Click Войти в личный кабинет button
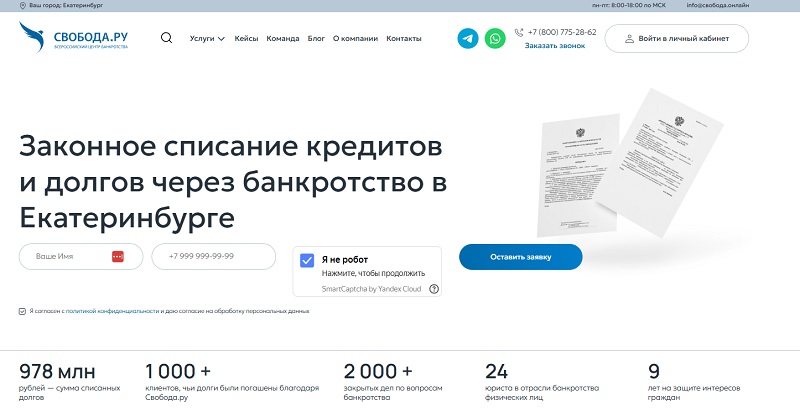This screenshot has height=417, width=800. (677, 38)
